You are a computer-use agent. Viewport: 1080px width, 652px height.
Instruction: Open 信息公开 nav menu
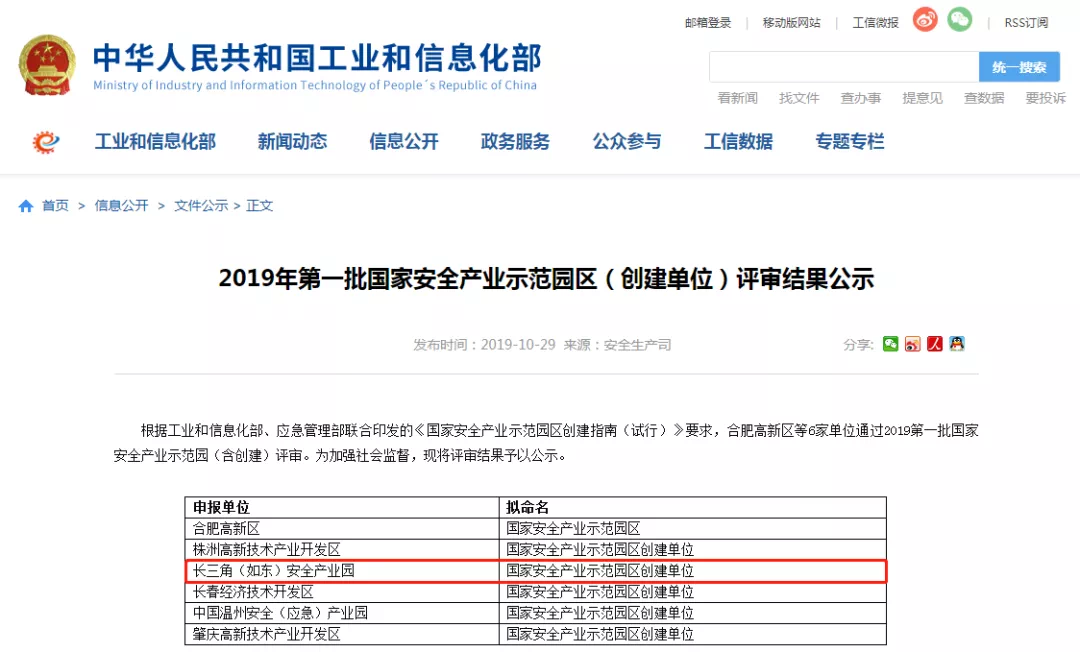coord(404,142)
